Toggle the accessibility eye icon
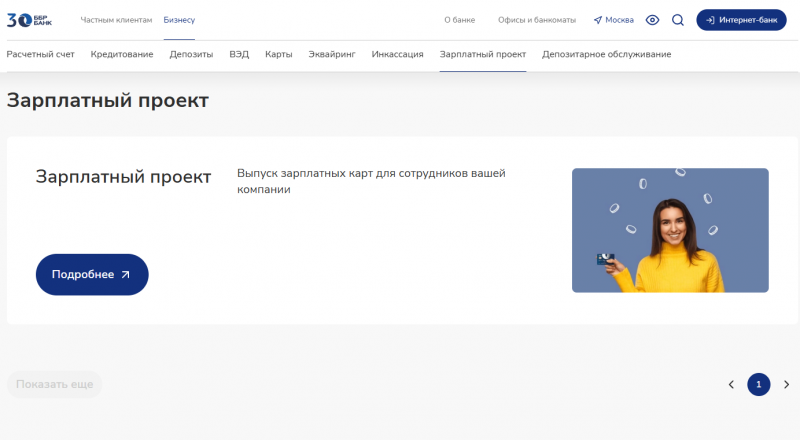The height and width of the screenshot is (440, 800). pyautogui.click(x=652, y=20)
